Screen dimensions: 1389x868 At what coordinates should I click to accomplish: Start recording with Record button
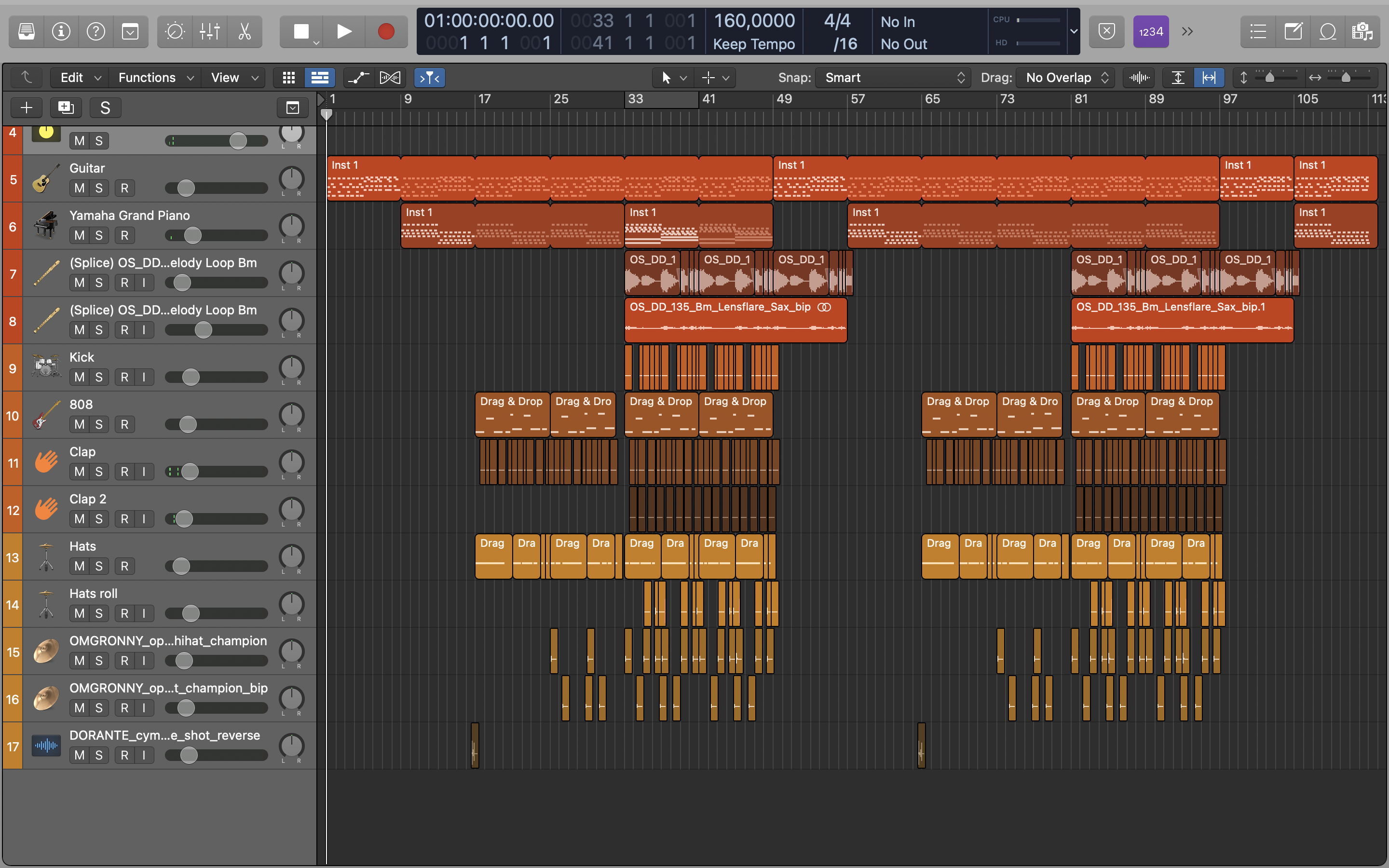tap(386, 31)
